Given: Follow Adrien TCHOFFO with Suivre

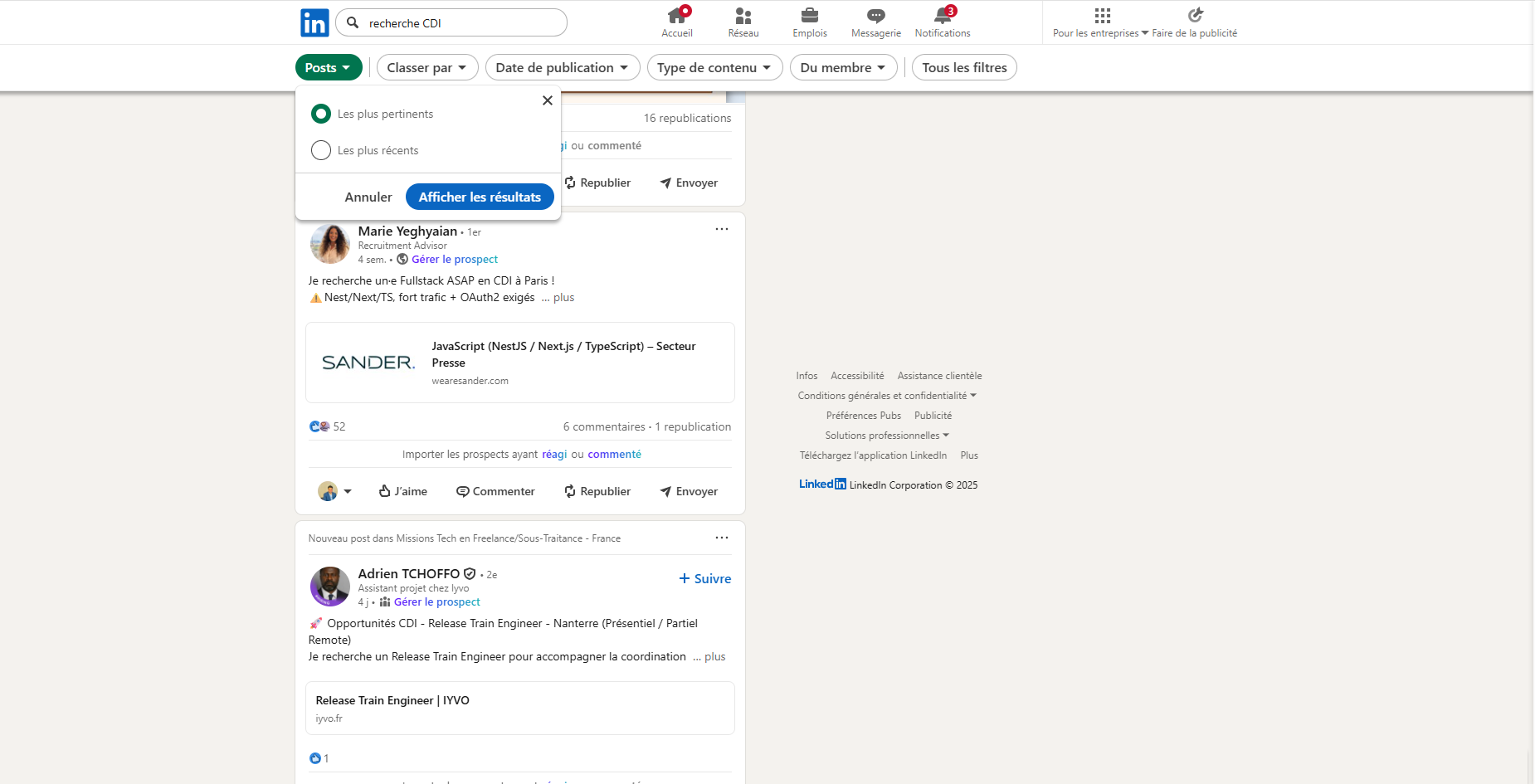Looking at the screenshot, I should click(x=704, y=578).
